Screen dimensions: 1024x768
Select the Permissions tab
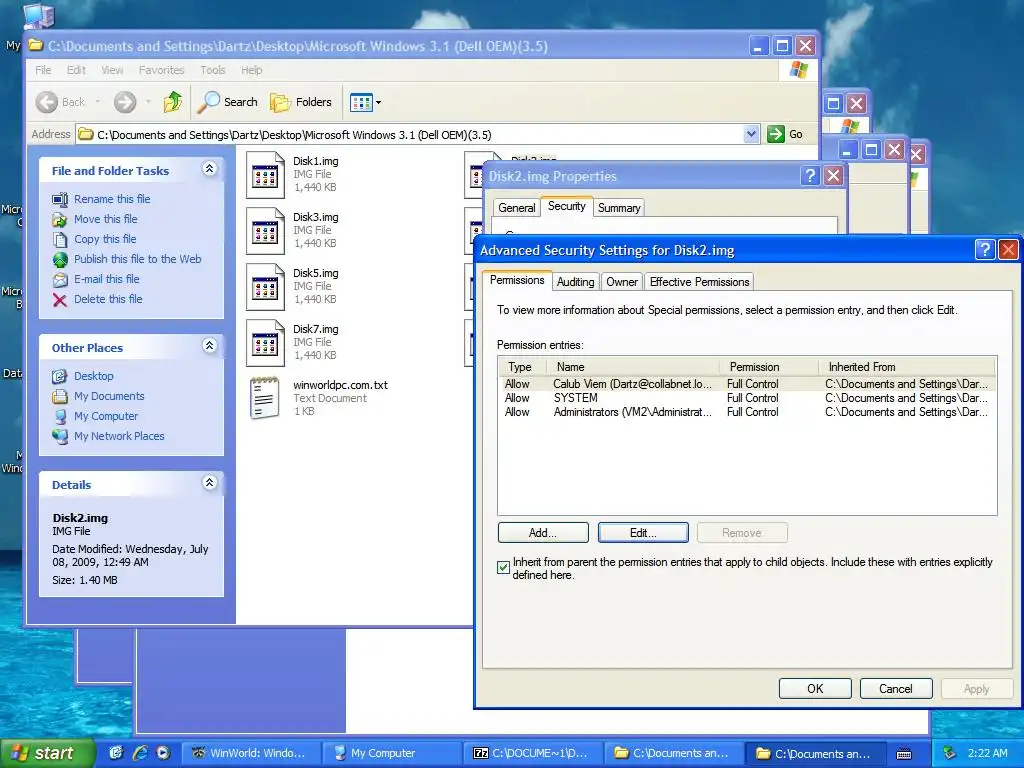pos(517,280)
